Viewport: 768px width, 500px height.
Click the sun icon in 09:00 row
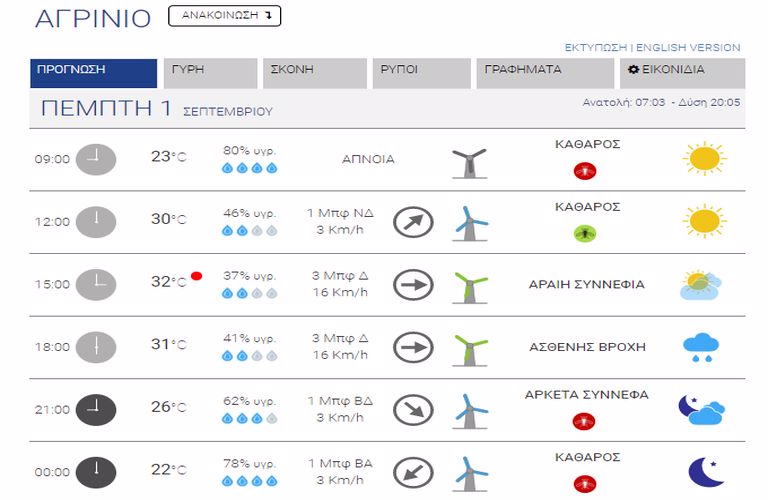(x=704, y=159)
